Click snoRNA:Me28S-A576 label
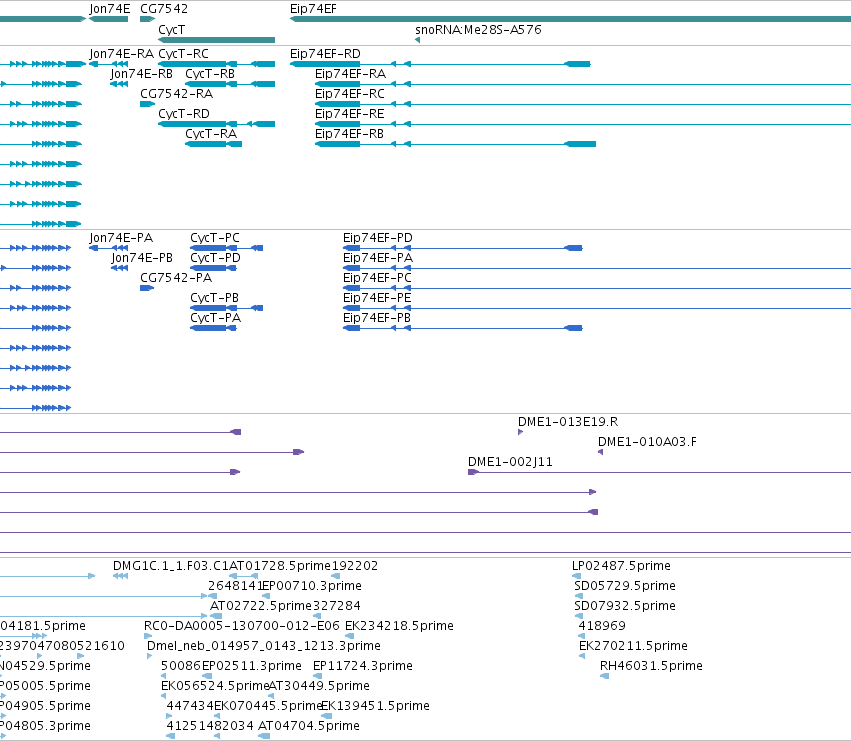 [478, 29]
